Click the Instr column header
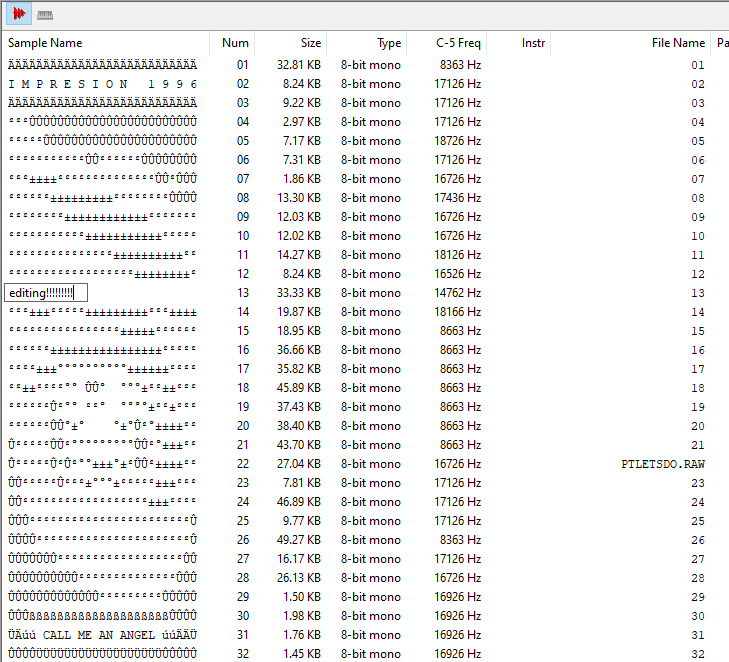The height and width of the screenshot is (662, 729). [533, 43]
